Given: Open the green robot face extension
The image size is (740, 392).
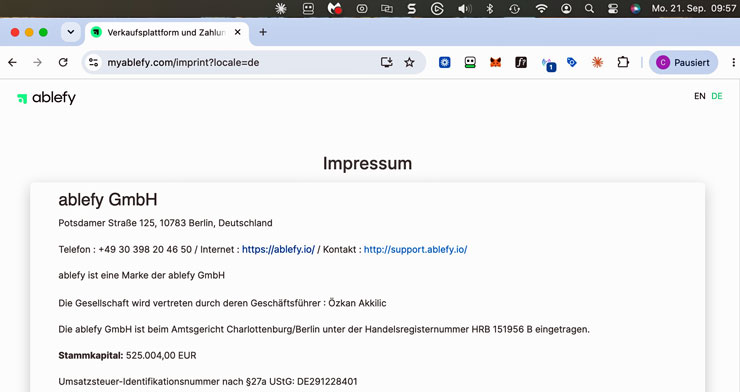Looking at the screenshot, I should [470, 62].
